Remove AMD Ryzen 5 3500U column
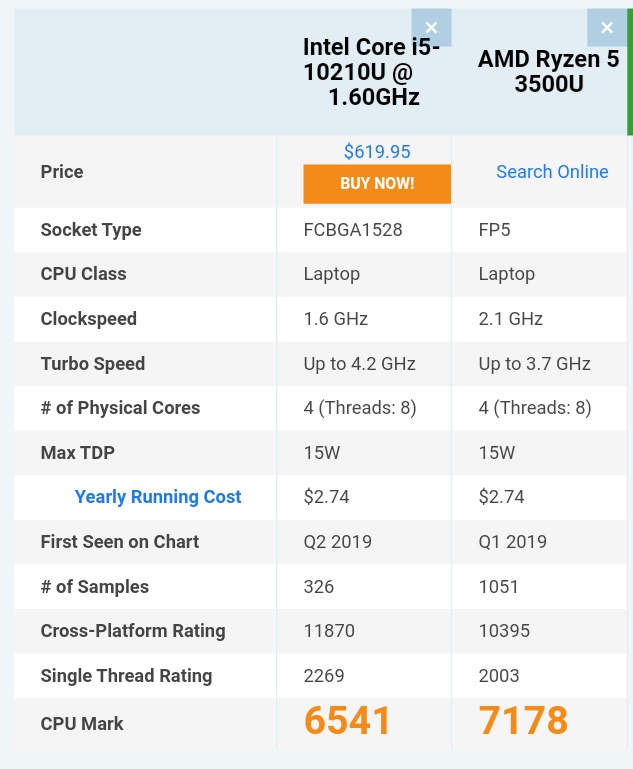This screenshot has height=769, width=633. click(607, 27)
